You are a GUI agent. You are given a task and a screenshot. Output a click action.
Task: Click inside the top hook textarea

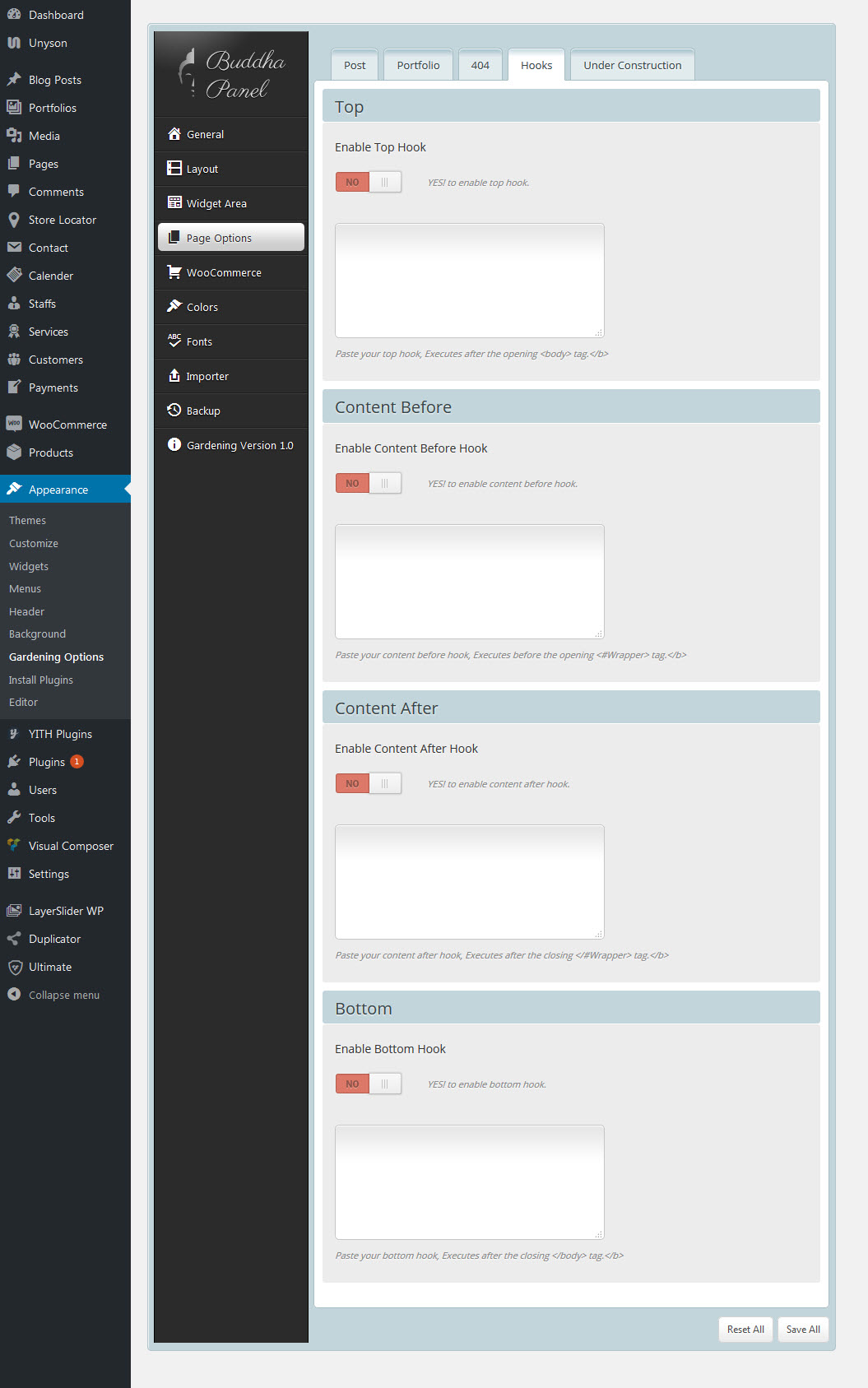pos(470,281)
